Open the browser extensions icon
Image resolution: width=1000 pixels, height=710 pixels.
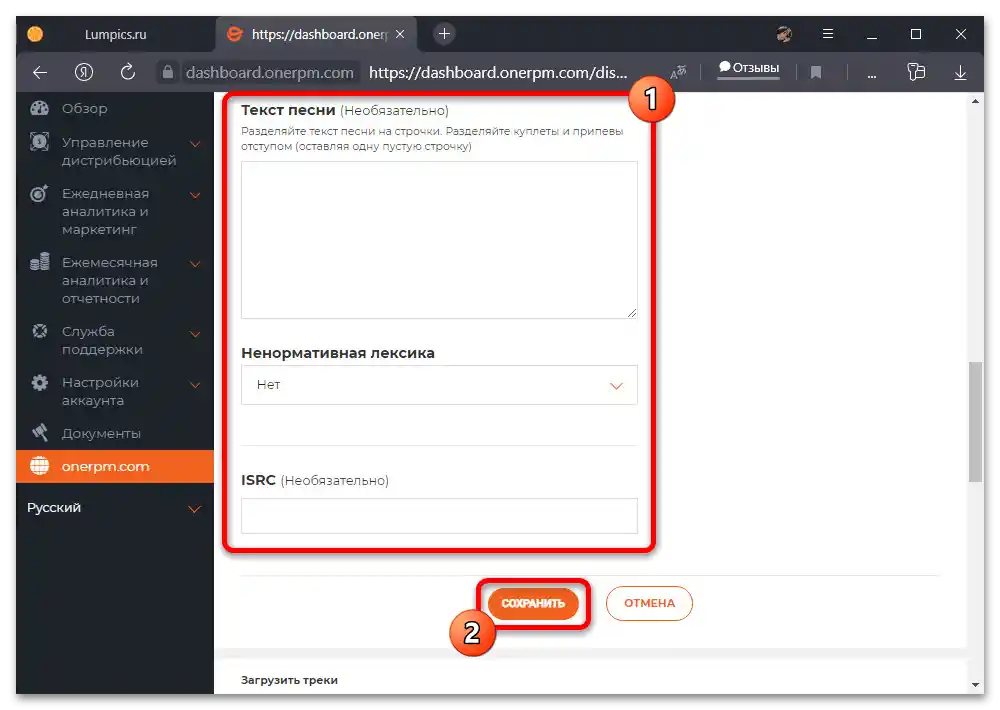point(916,71)
